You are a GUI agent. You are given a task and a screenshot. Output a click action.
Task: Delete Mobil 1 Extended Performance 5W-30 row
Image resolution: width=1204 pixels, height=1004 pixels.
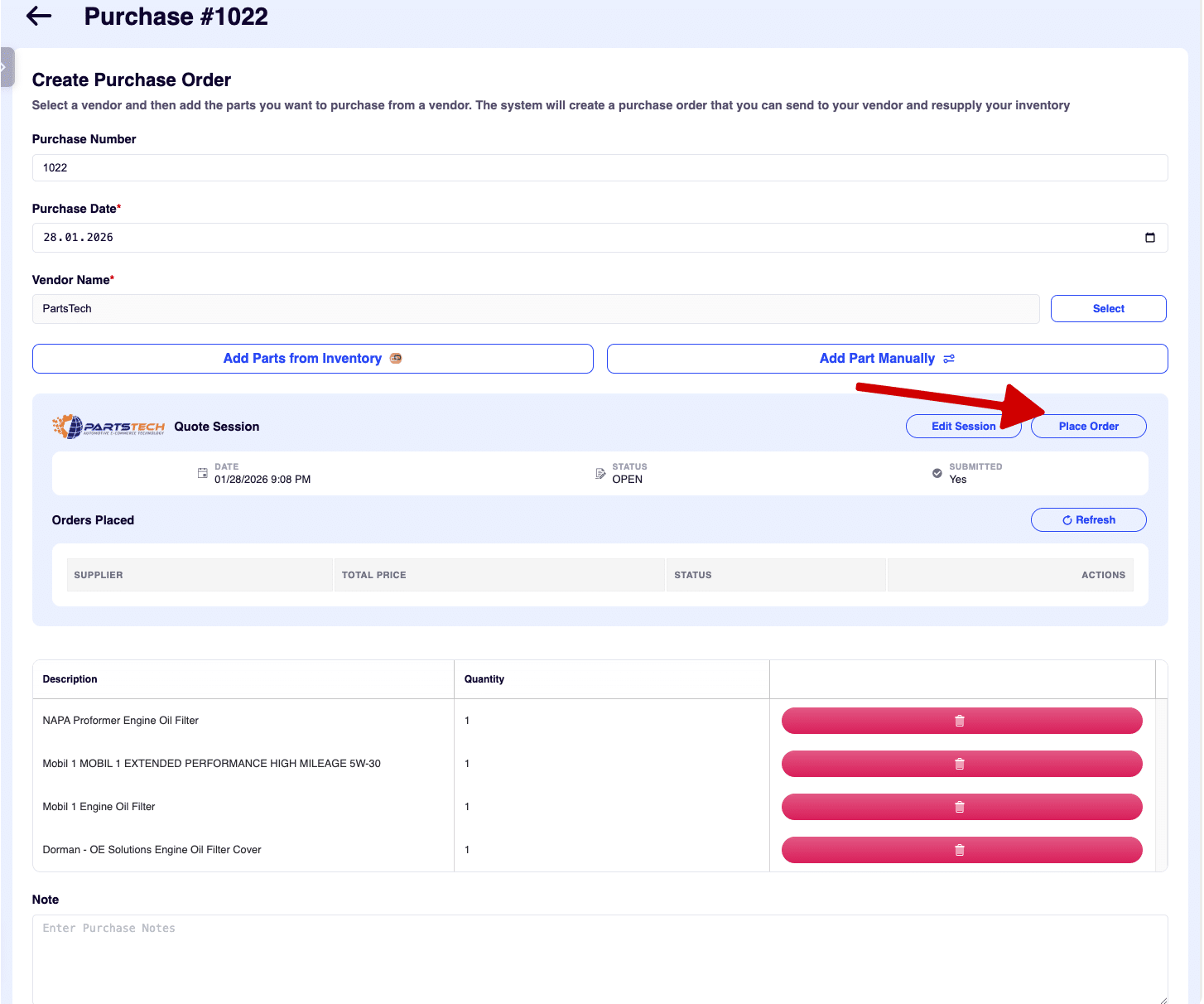(961, 764)
